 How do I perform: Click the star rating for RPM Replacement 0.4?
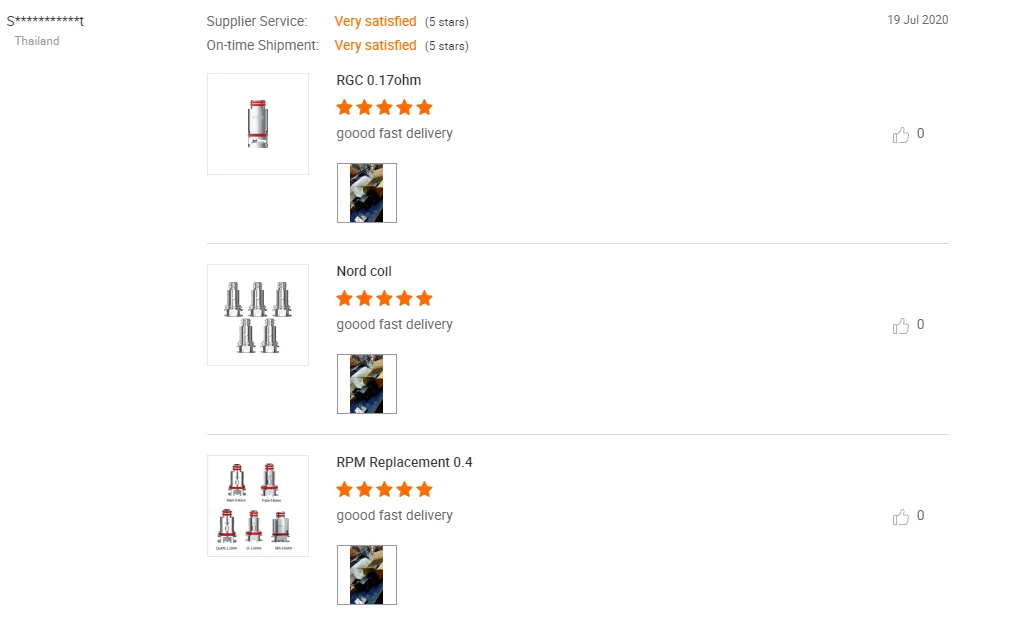(x=384, y=489)
